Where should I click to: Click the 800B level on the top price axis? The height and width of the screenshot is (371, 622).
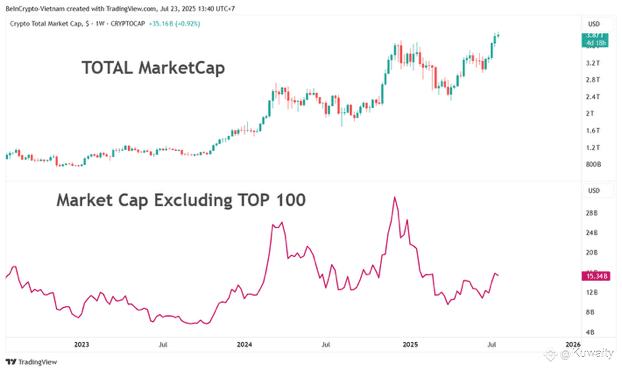point(593,164)
